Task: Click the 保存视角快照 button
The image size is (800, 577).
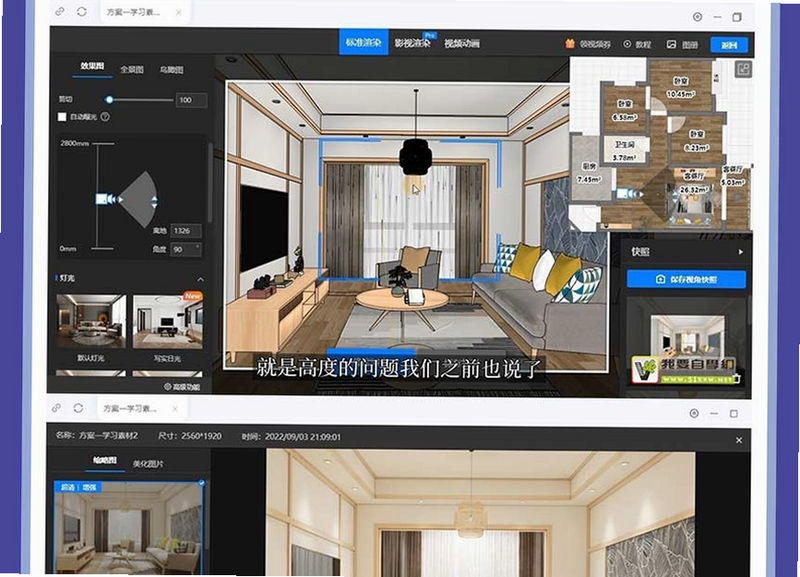Action: click(x=686, y=279)
